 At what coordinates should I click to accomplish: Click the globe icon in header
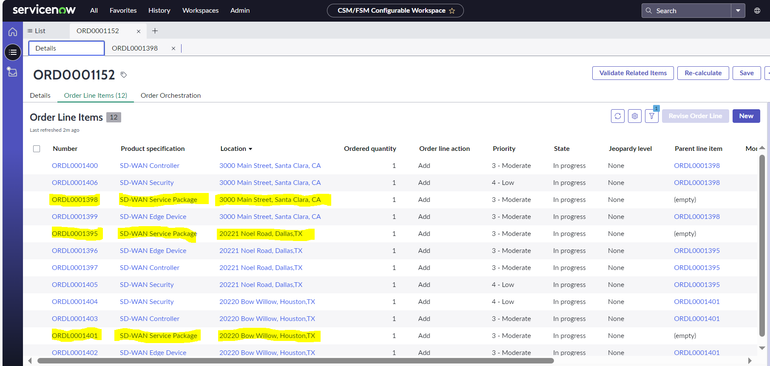tap(757, 11)
